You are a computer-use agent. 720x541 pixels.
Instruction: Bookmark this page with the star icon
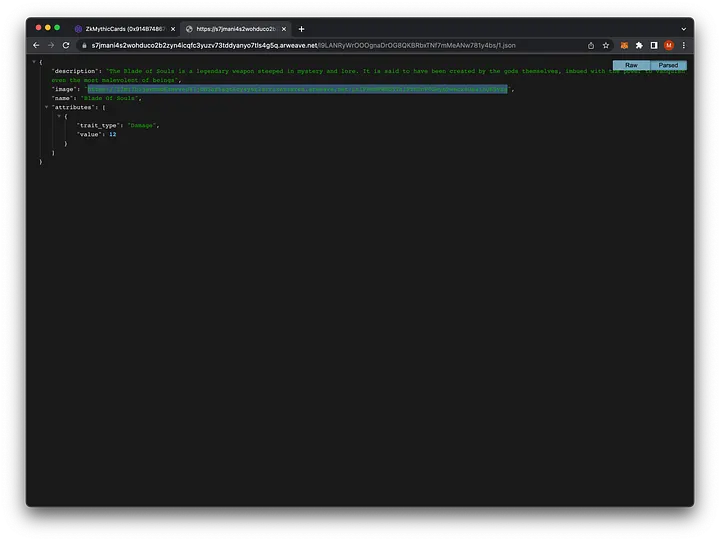(x=606, y=45)
